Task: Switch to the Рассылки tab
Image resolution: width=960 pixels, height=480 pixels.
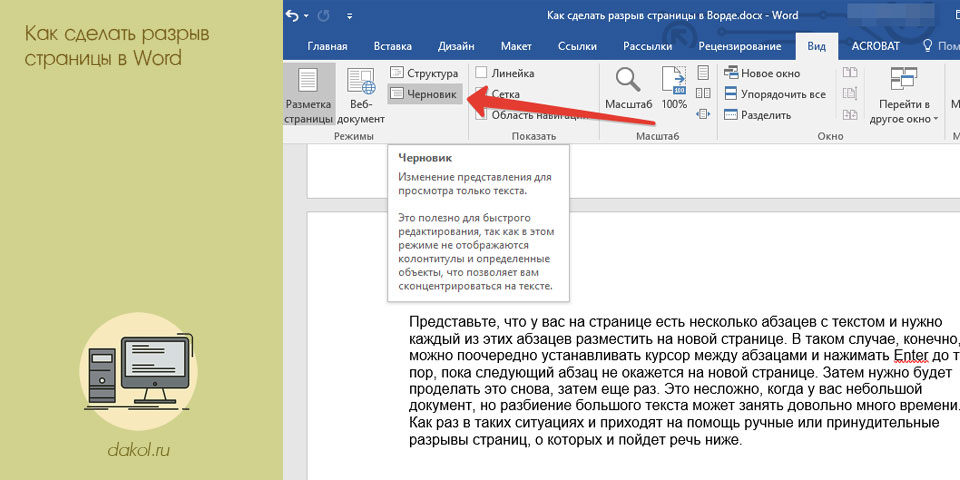Action: (647, 47)
